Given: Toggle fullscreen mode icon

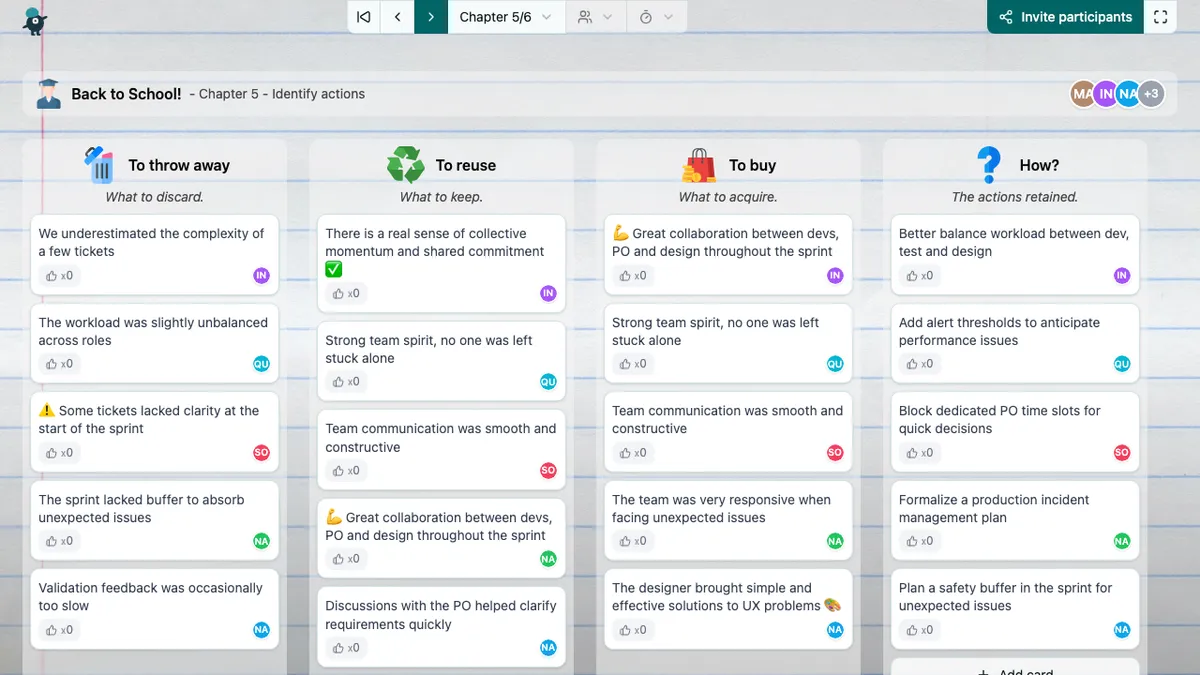Looking at the screenshot, I should click(1160, 17).
